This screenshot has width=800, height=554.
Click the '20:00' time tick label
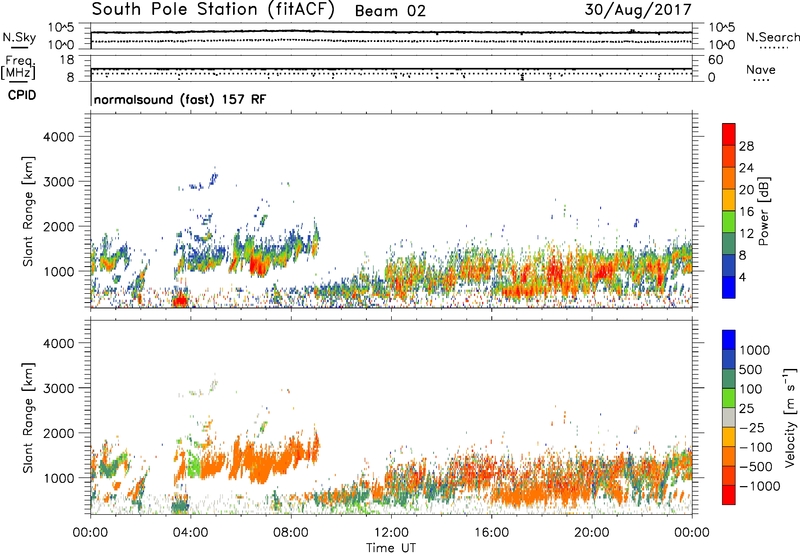click(591, 533)
